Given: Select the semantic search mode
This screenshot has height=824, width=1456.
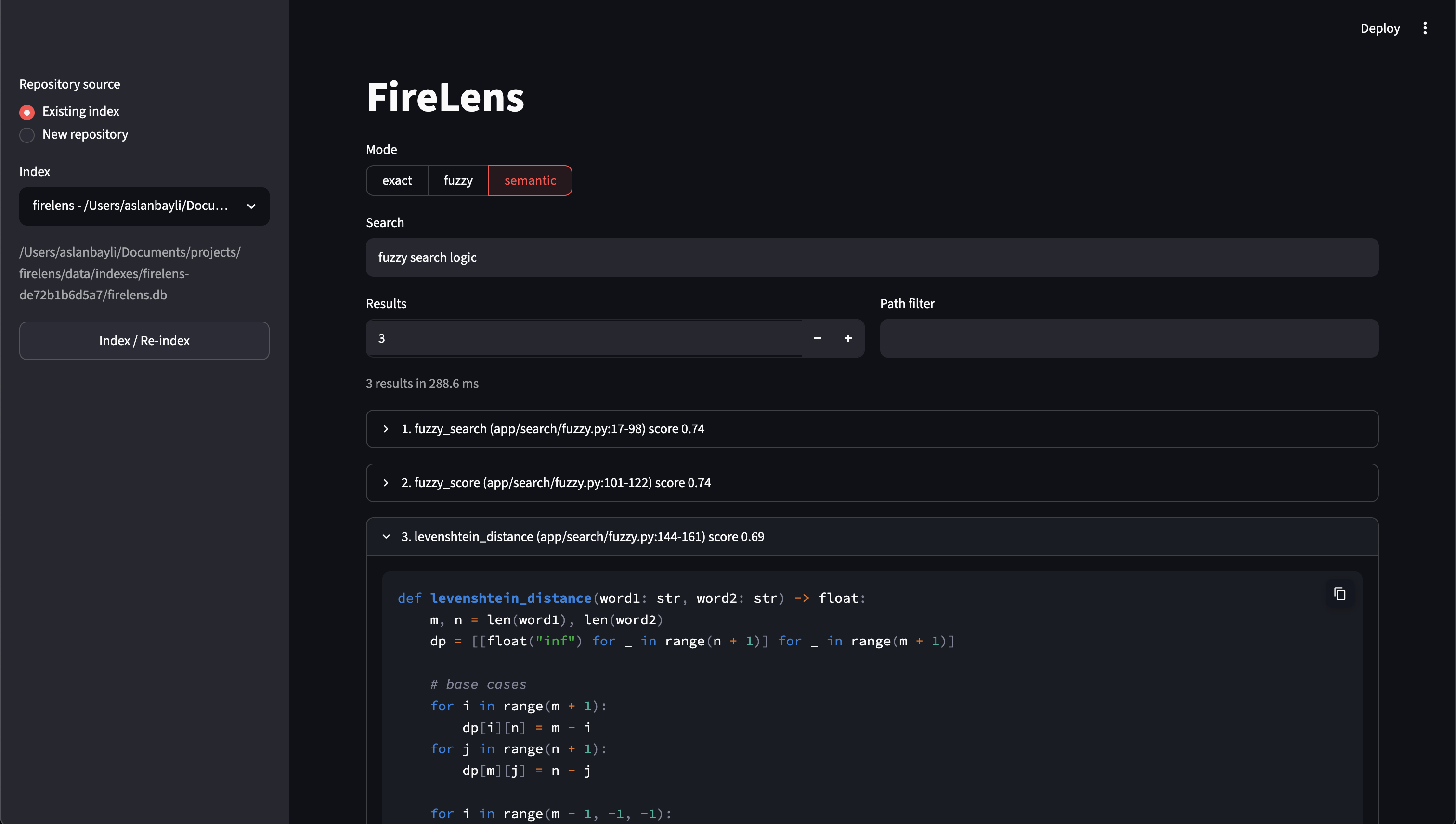Looking at the screenshot, I should [530, 180].
